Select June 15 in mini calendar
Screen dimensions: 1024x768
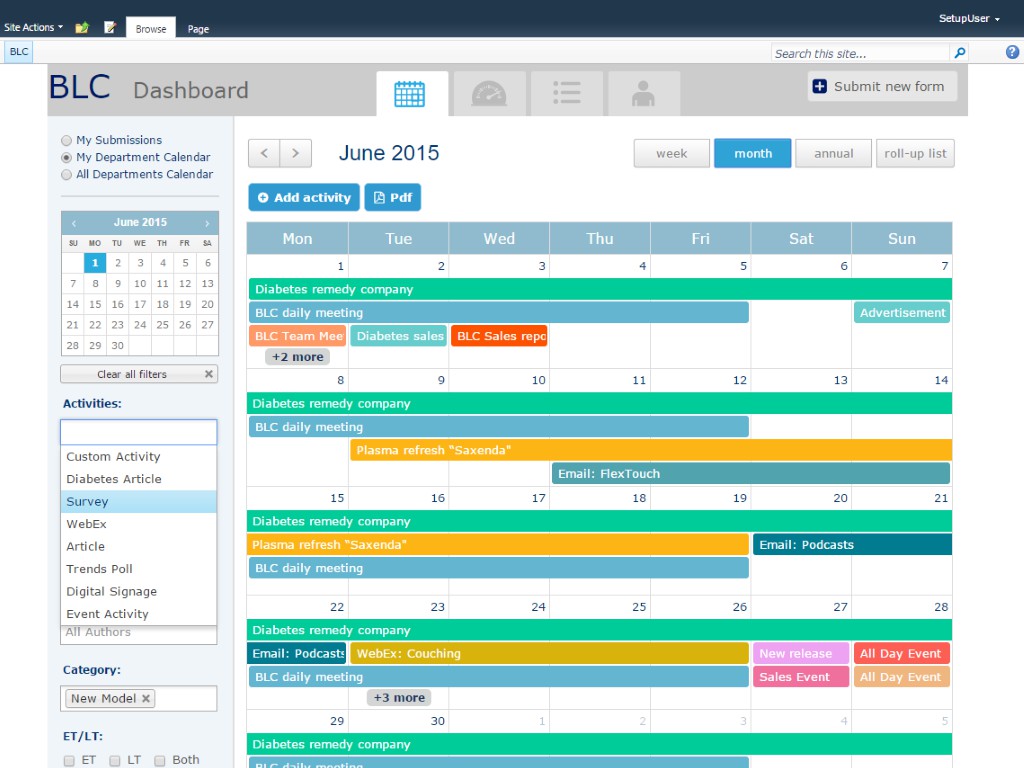coord(95,304)
